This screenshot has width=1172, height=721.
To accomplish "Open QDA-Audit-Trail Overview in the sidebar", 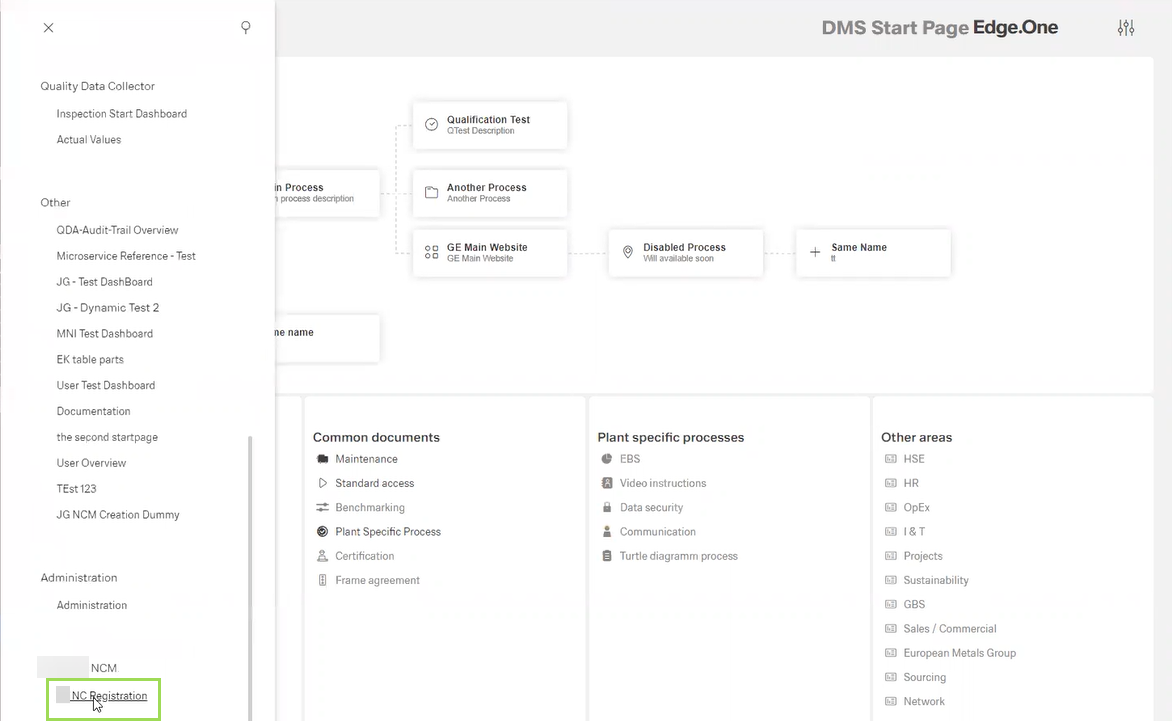I will point(117,230).
